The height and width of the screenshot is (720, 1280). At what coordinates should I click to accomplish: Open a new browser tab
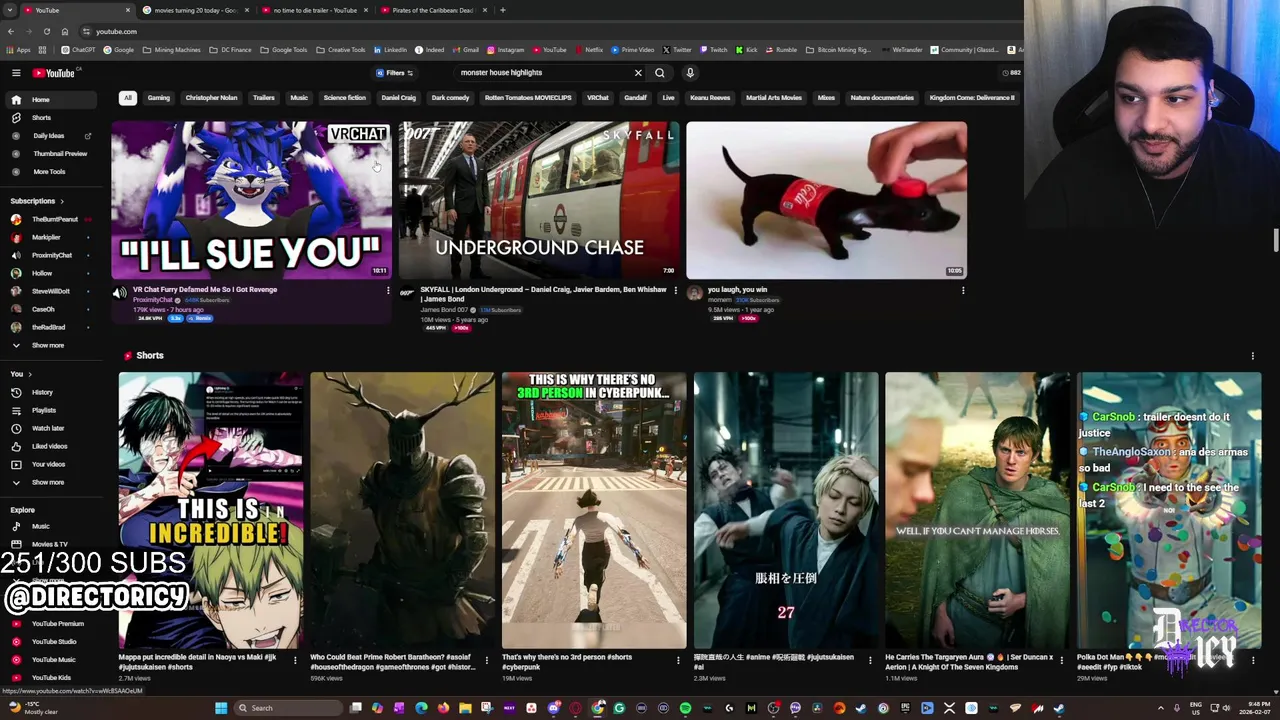click(x=503, y=10)
